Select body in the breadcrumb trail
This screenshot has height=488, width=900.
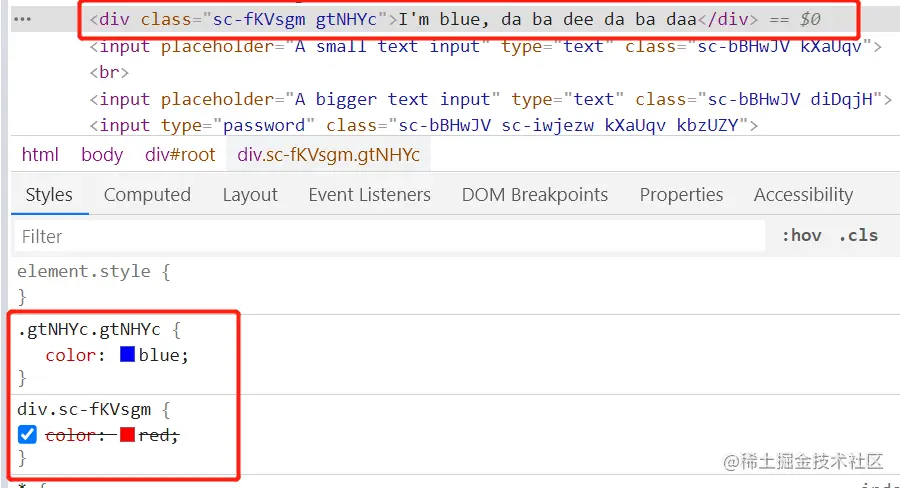pyautogui.click(x=102, y=154)
